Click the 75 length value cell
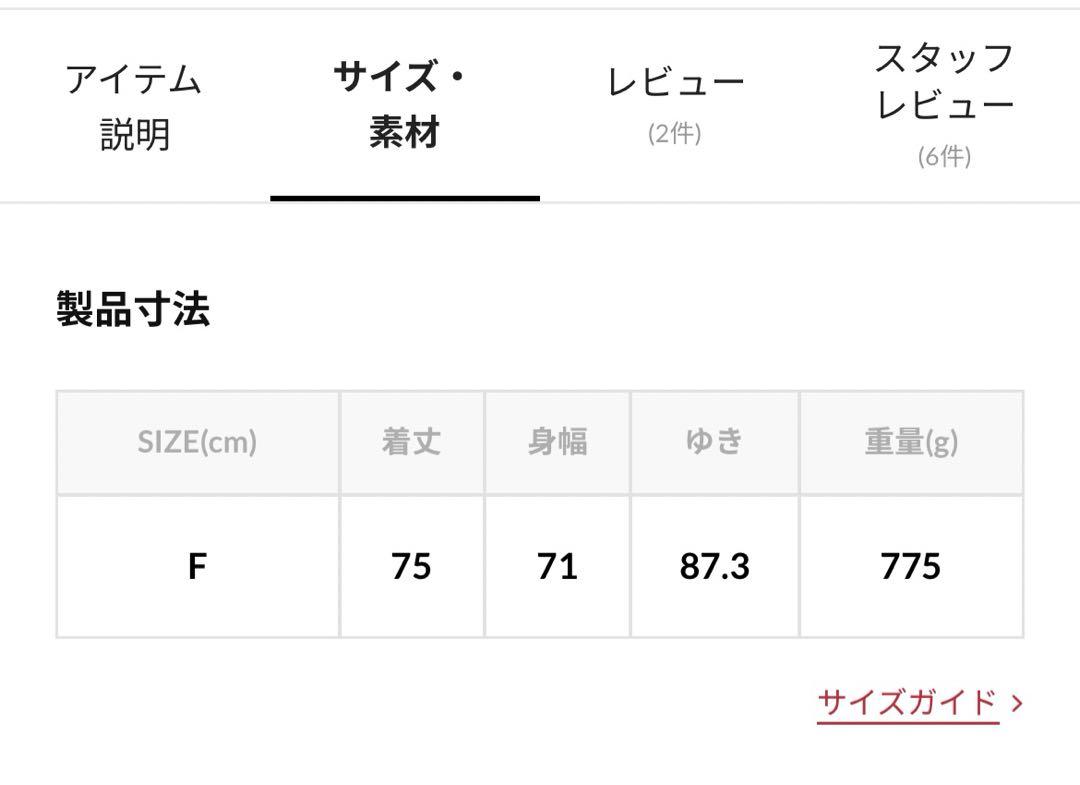This screenshot has width=1080, height=785. 412,567
